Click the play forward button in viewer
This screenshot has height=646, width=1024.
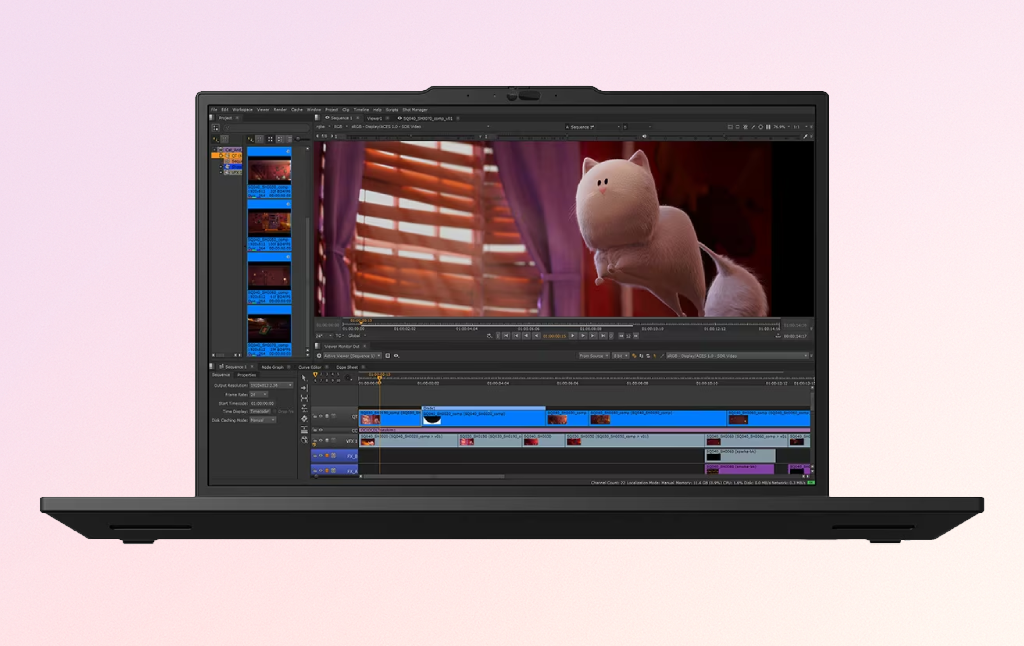[573, 336]
